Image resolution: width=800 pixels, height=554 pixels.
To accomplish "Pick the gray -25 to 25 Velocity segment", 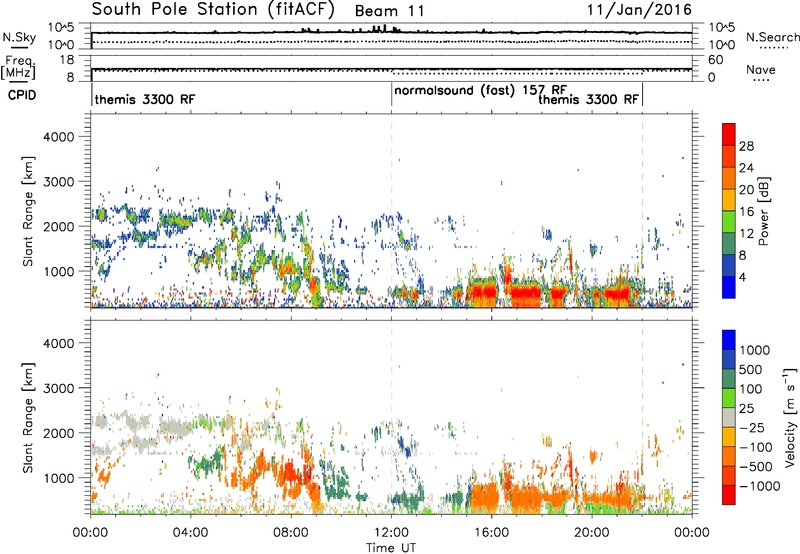I will [x=729, y=417].
